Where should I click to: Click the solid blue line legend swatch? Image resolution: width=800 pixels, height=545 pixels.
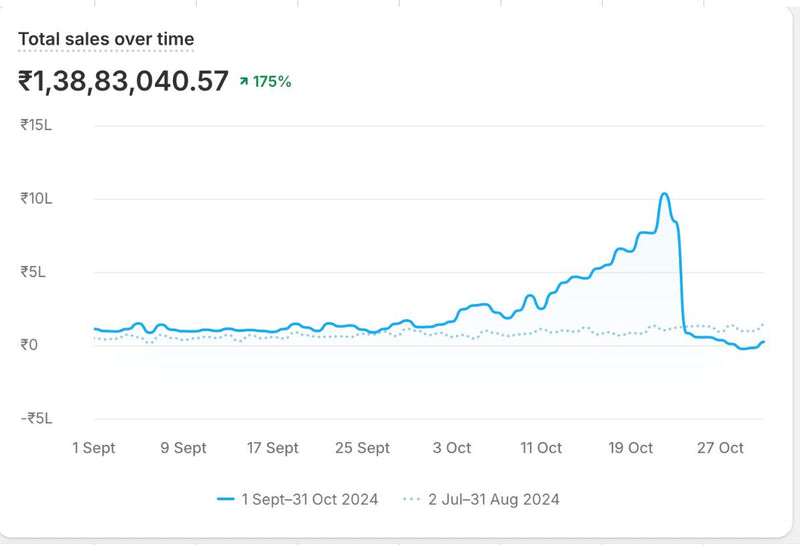click(x=226, y=499)
